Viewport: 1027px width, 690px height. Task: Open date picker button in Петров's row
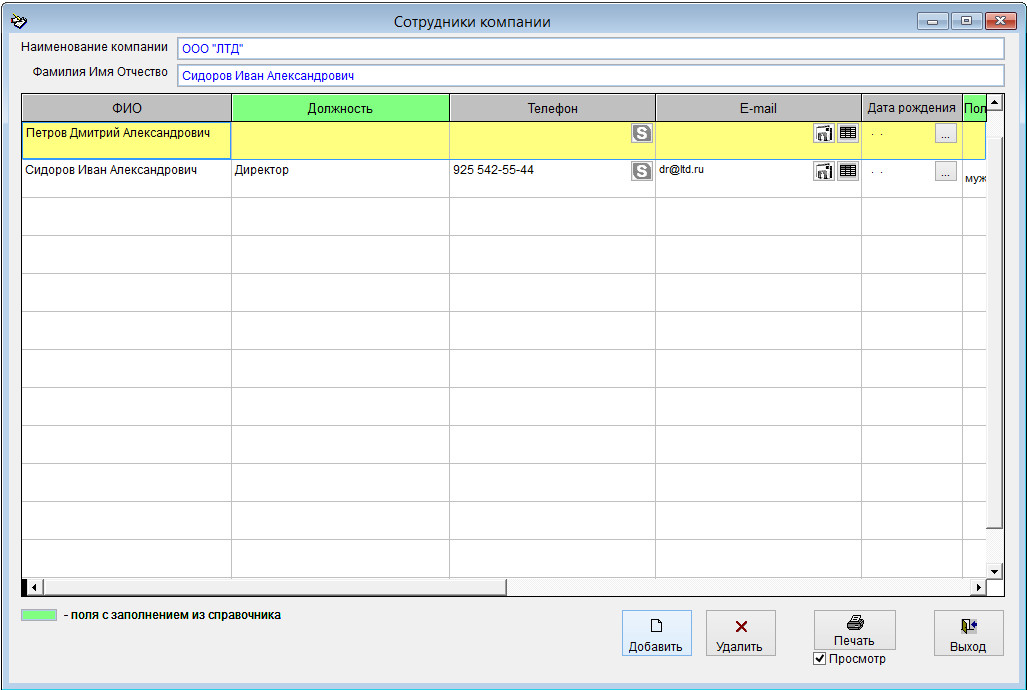pos(946,134)
